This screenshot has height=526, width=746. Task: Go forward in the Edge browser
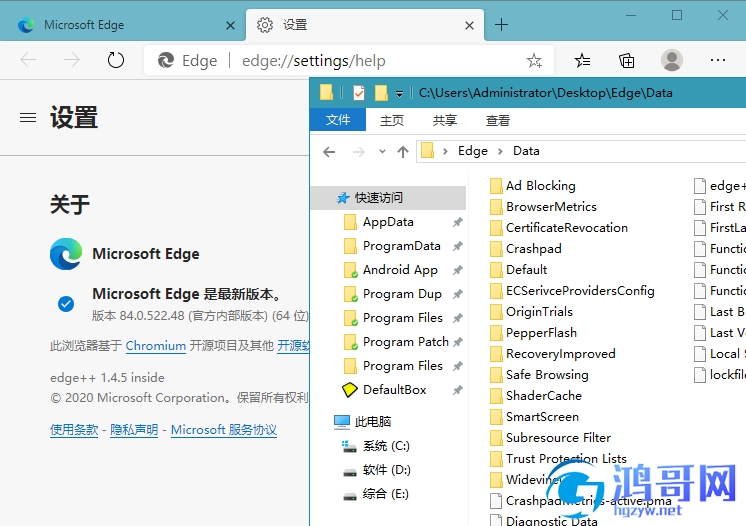pyautogui.click(x=72, y=60)
